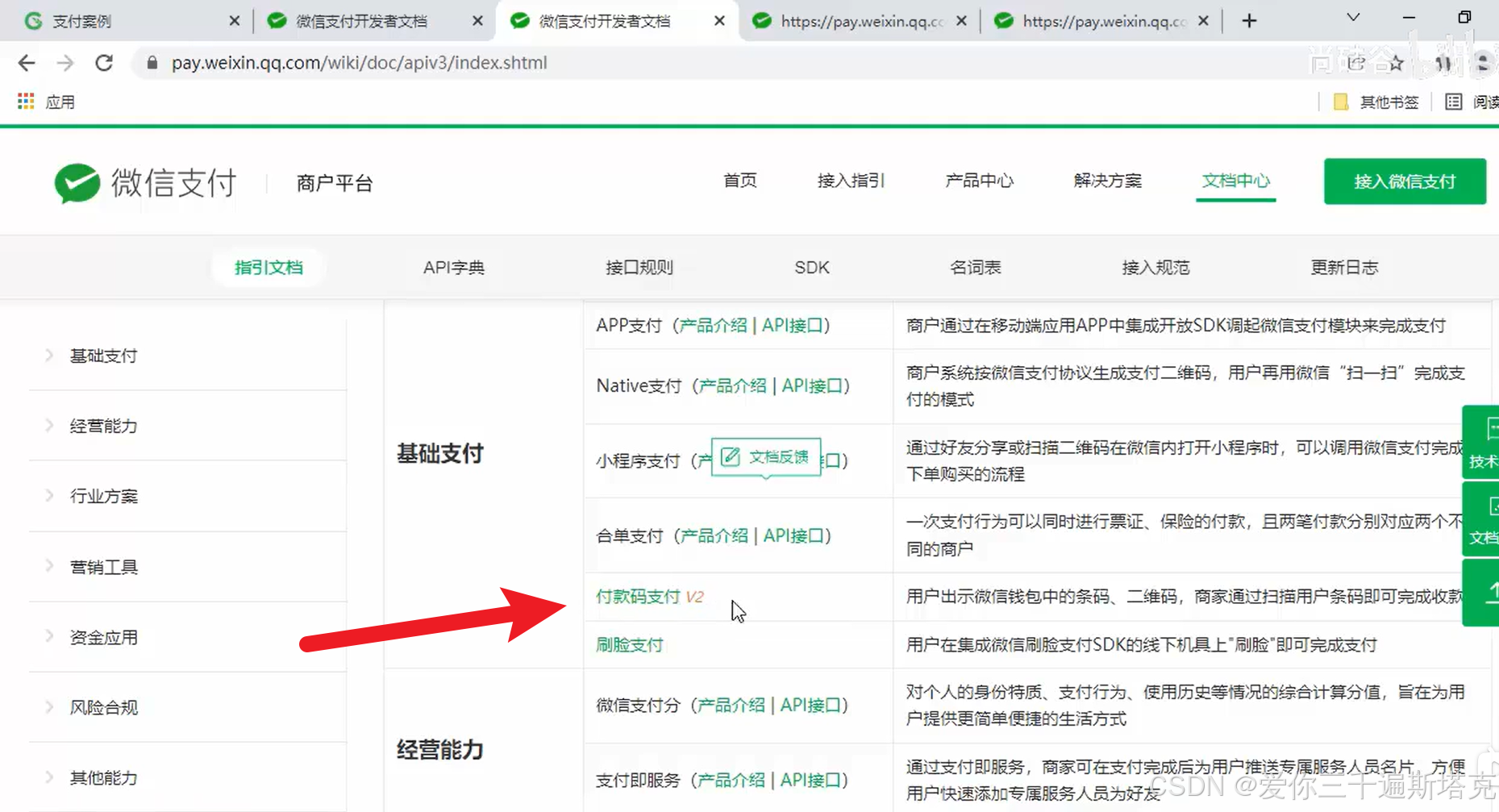Open Native支付 API接口 link
Screen dimensions: 1499x812
812,386
